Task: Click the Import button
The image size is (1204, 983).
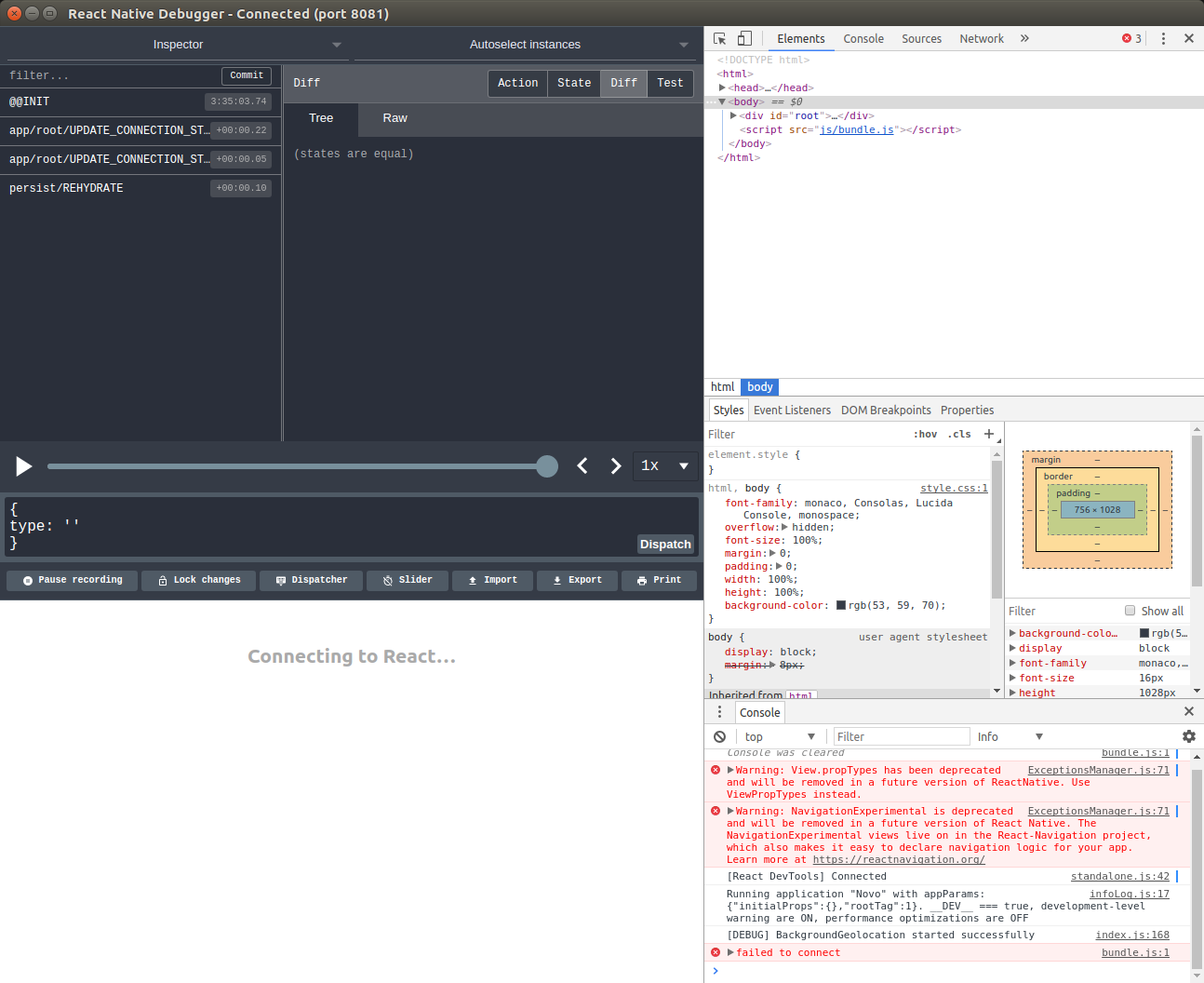Action: 492,580
